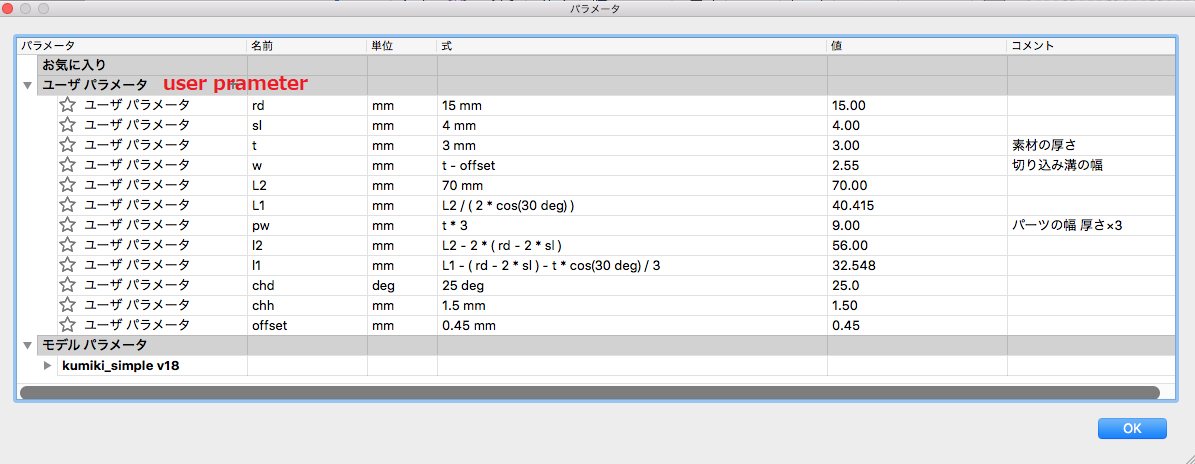
Task: Select the name cell 'rd'
Action: (307, 105)
